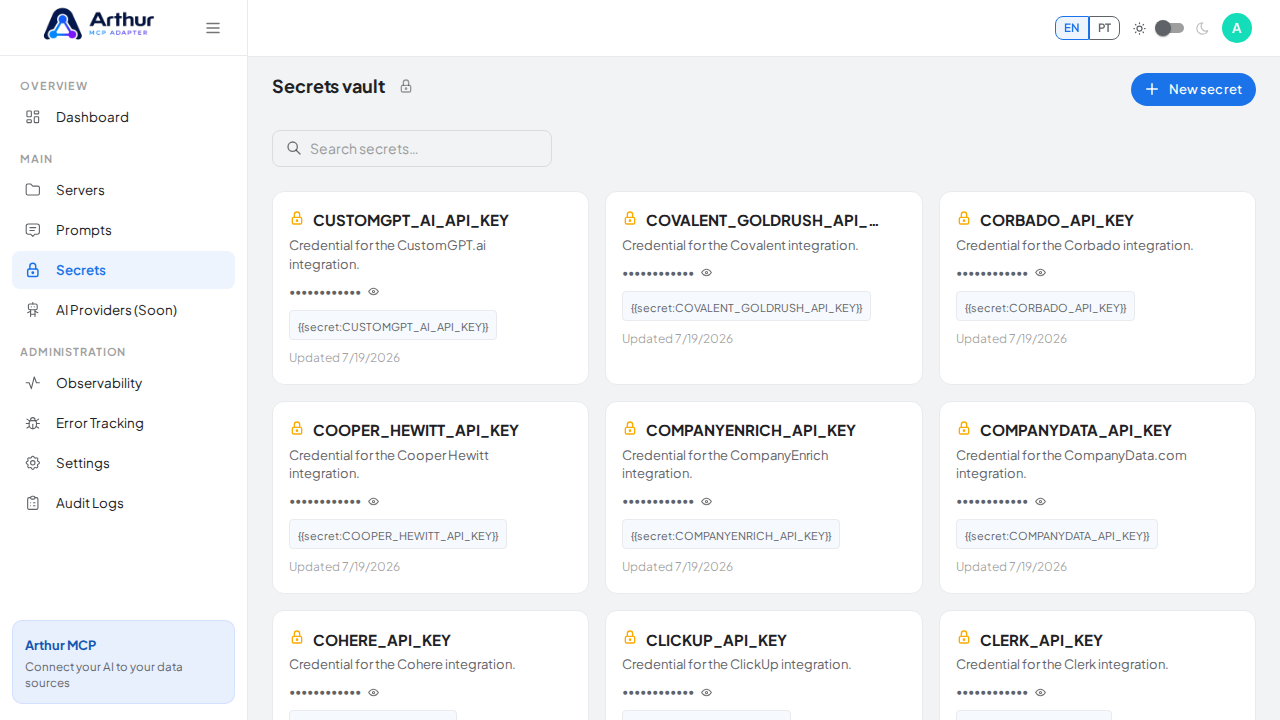Click lock icon on CLERK_API_KEY card
The width and height of the screenshot is (1280, 720).
964,637
